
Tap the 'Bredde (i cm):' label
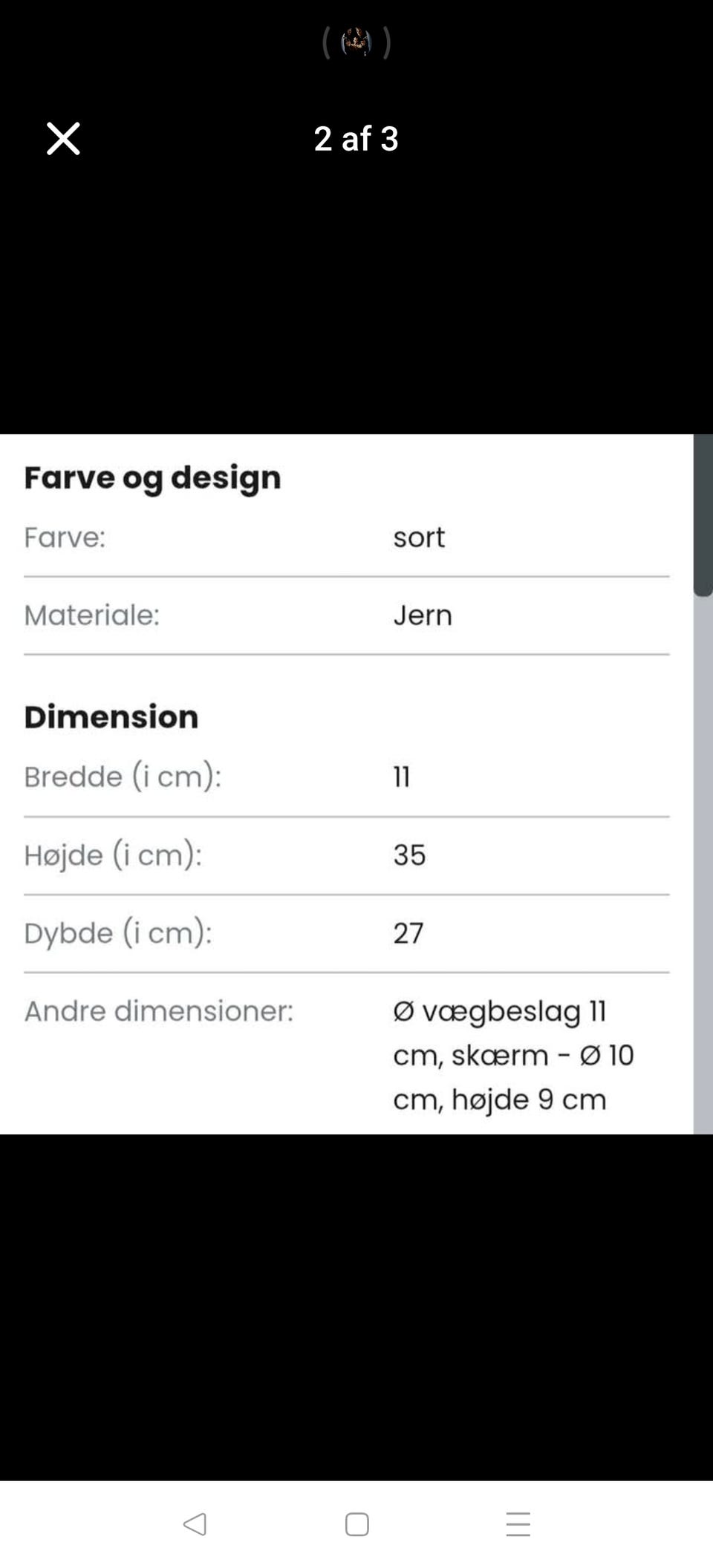pyautogui.click(x=123, y=777)
